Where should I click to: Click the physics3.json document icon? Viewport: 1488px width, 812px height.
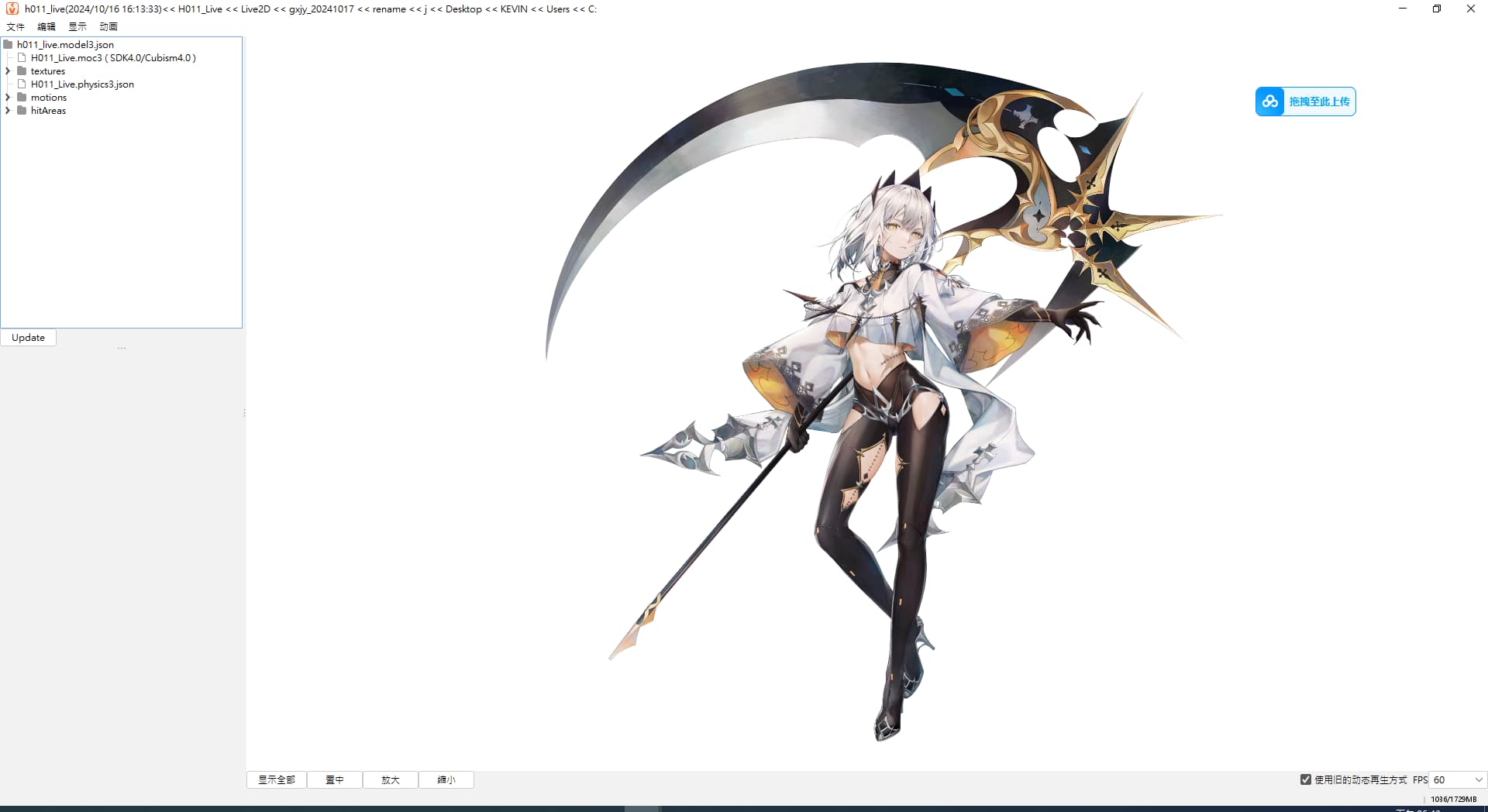(22, 84)
